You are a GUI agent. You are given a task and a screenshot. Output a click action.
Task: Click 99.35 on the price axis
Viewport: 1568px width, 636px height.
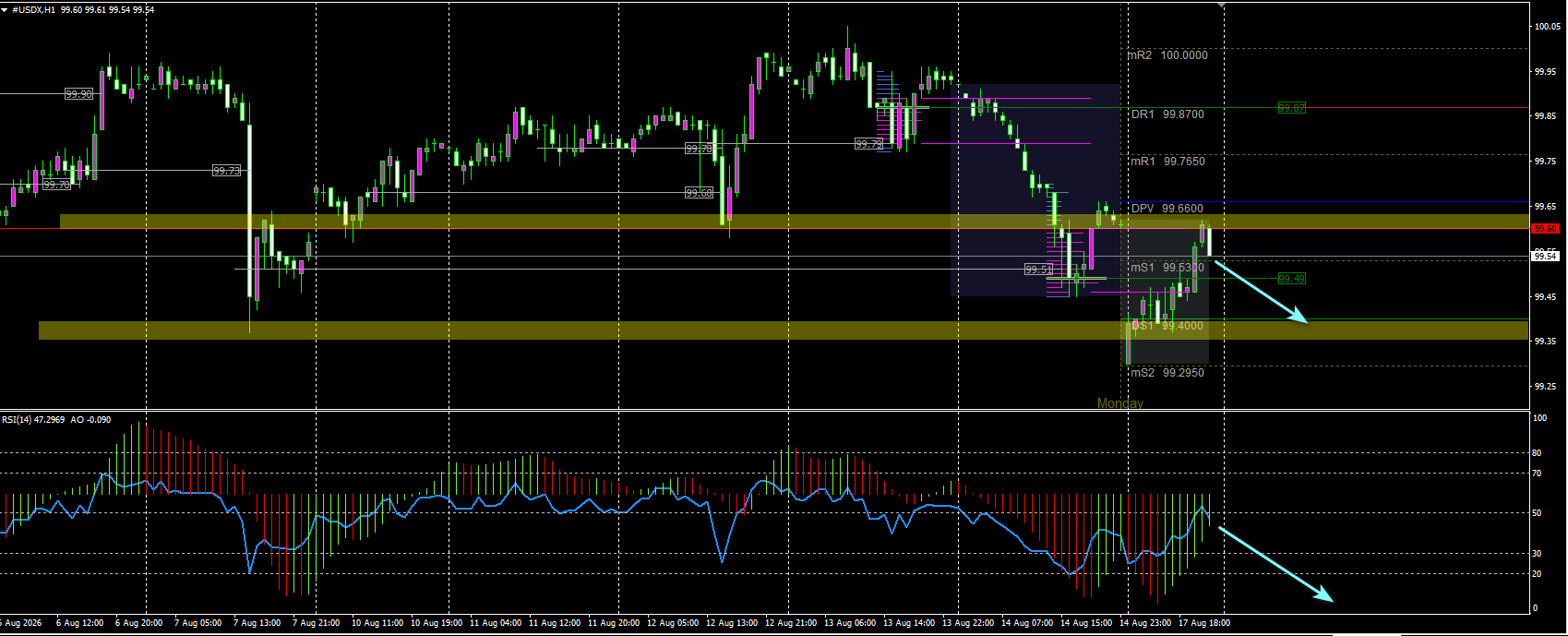[1546, 342]
